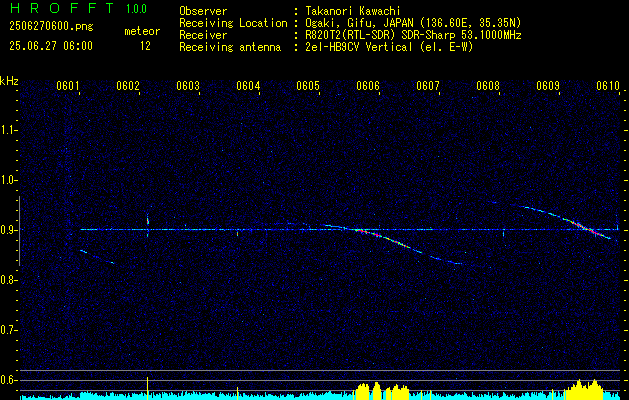Click time marker 0601

click(x=67, y=86)
